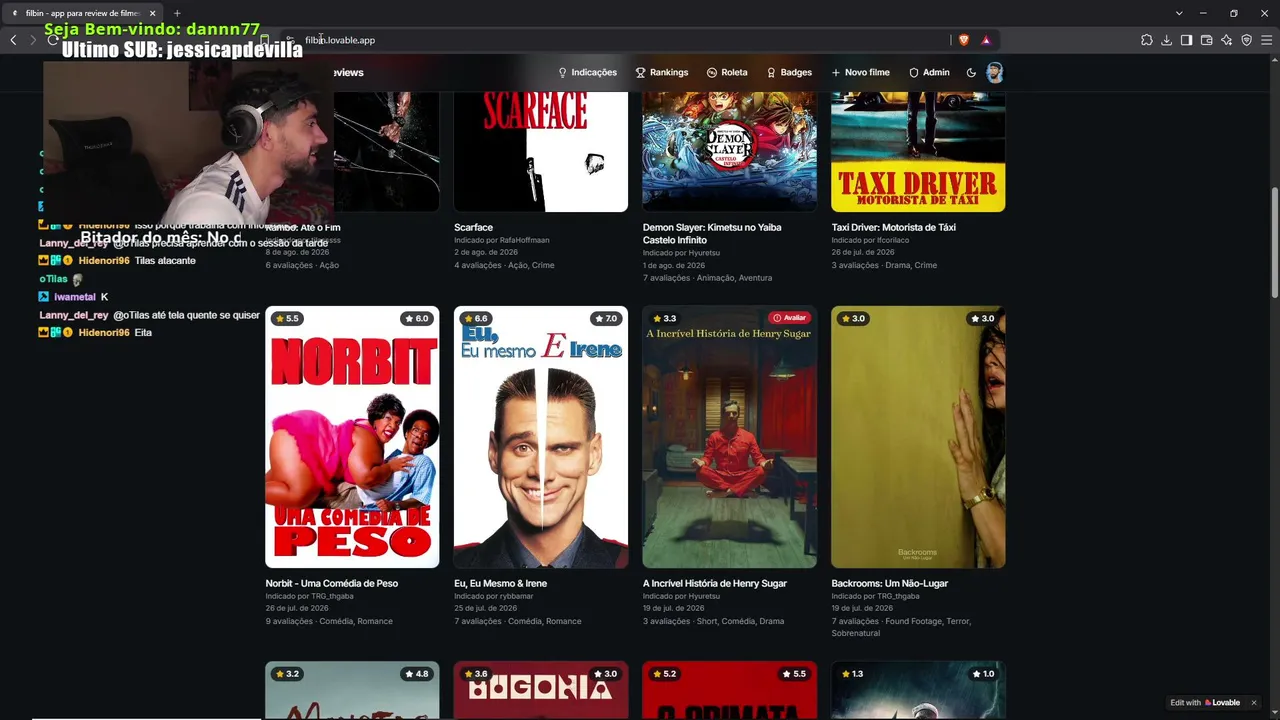The image size is (1280, 720).
Task: Open the browser extensions puzzle icon
Action: 1147,40
